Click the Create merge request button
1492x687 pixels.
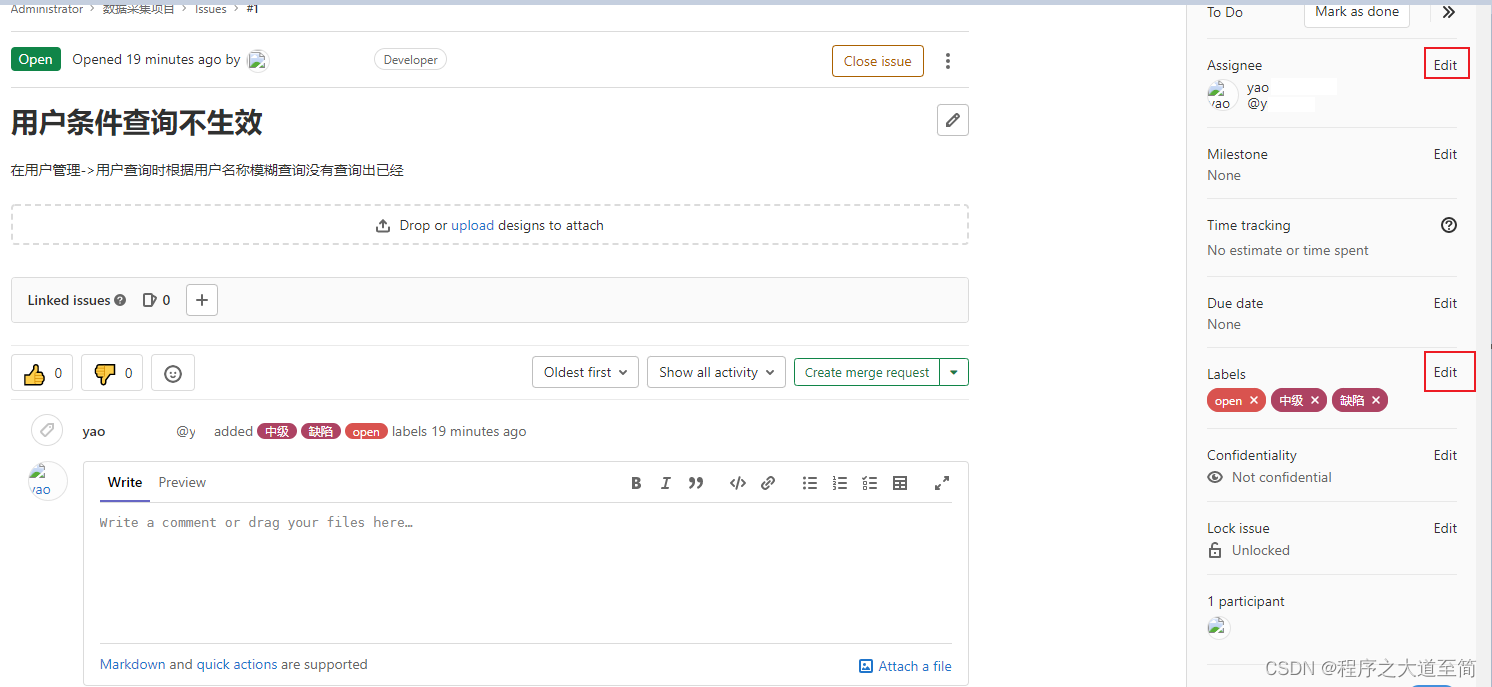coord(867,372)
